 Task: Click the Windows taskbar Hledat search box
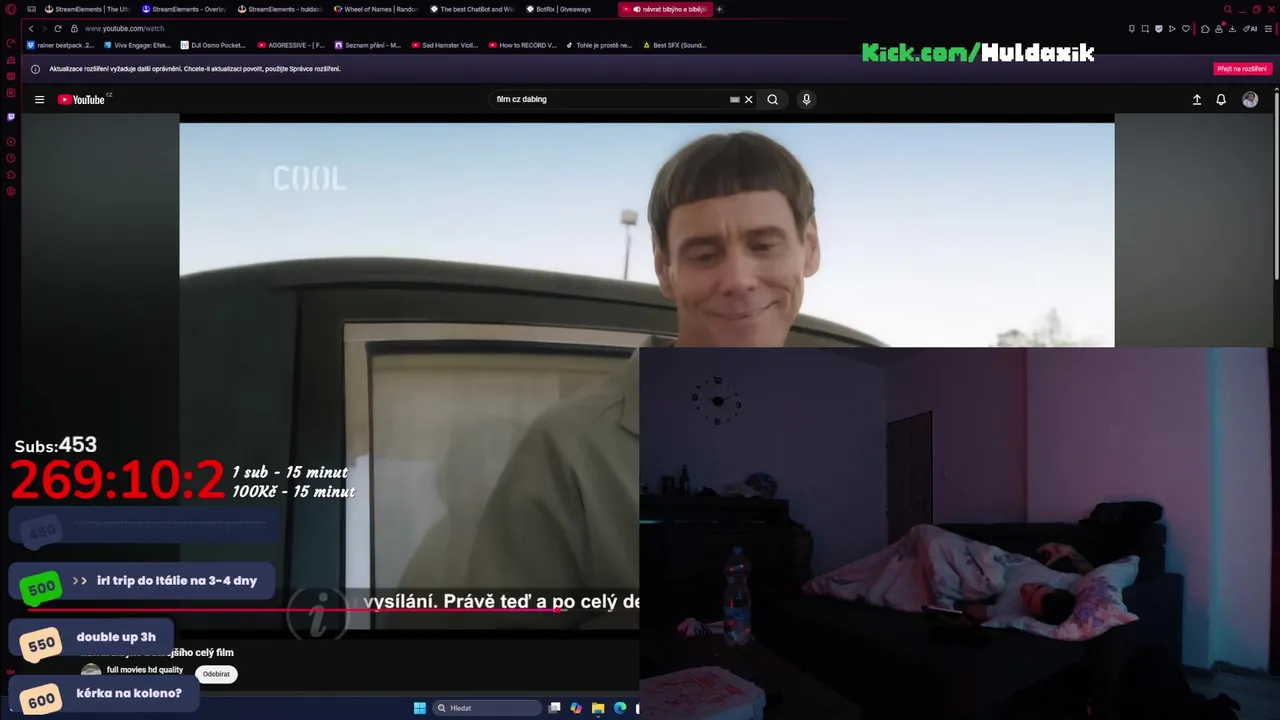(x=487, y=708)
